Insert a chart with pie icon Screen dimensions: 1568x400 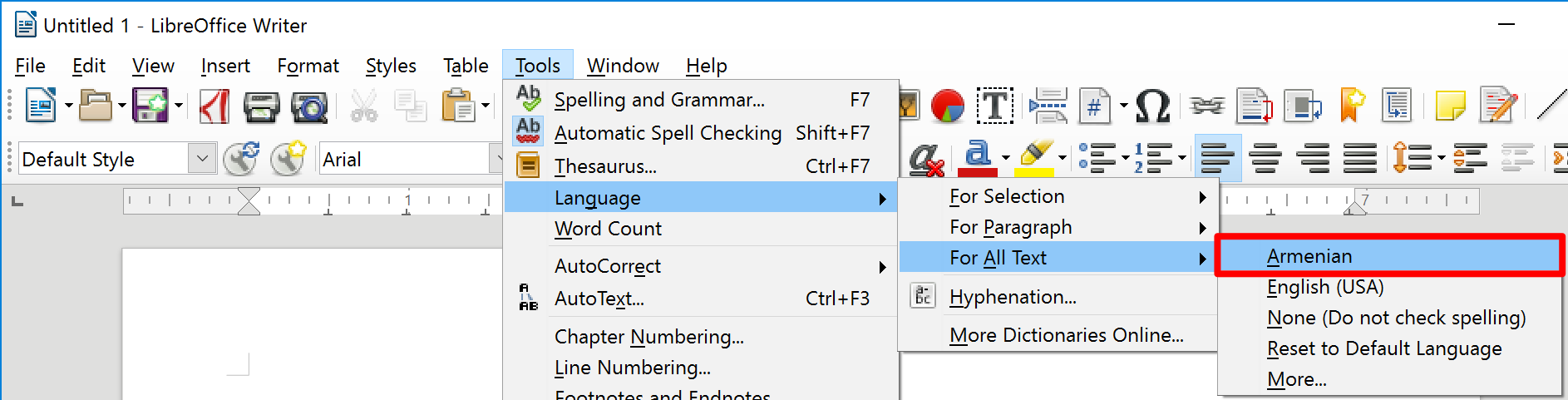947,106
